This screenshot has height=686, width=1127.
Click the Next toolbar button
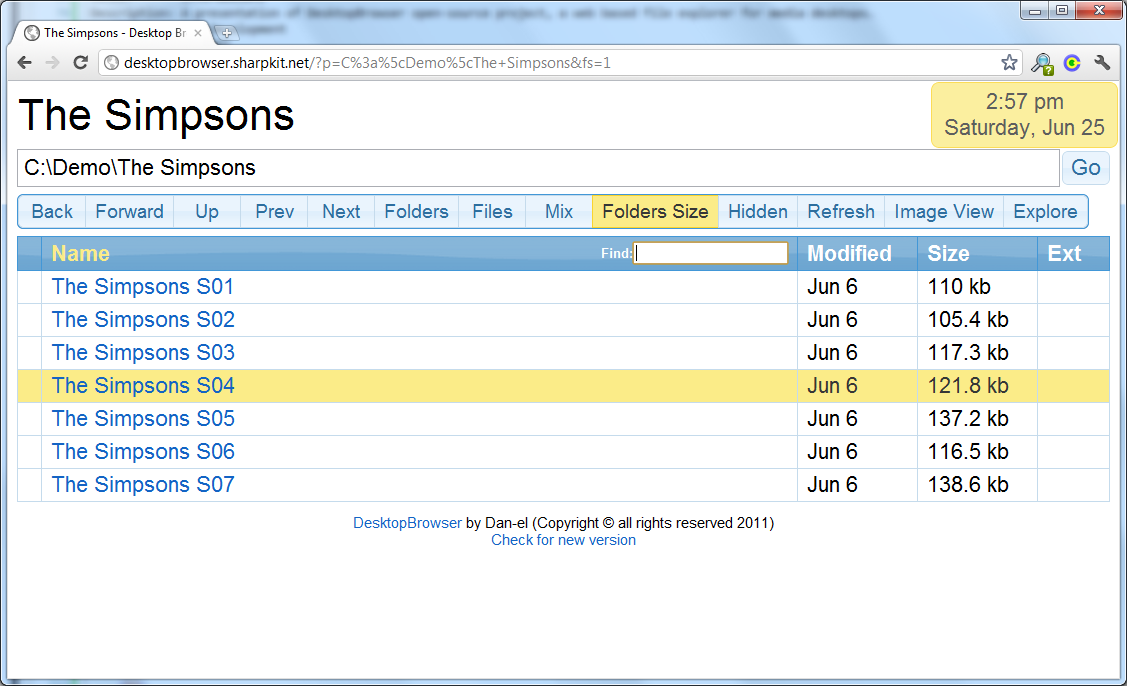pyautogui.click(x=341, y=211)
